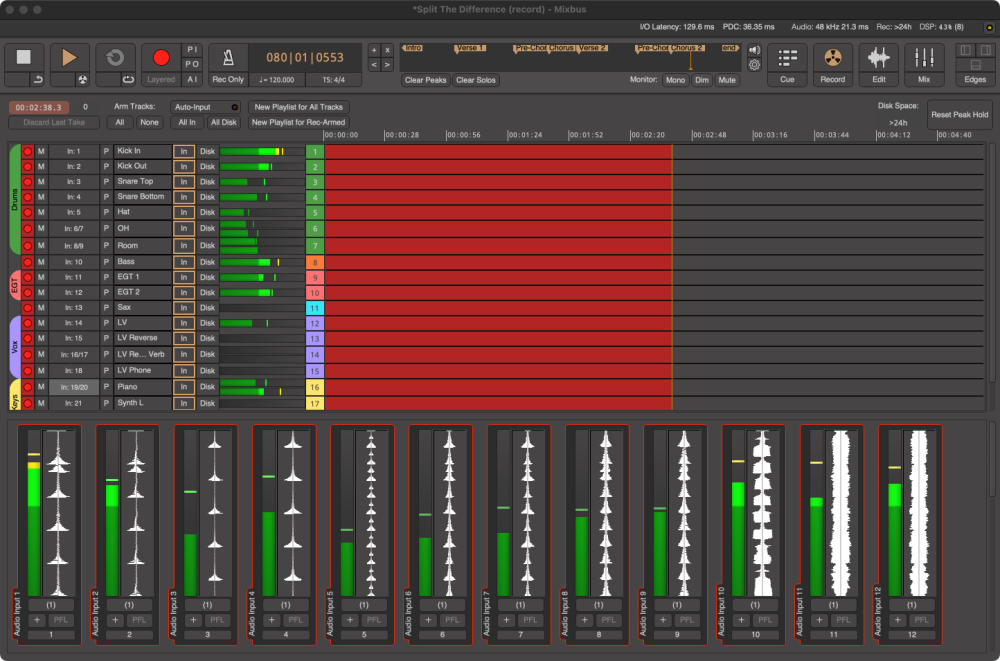Viewport: 1000px width, 661px height.
Task: Open input selector on Audio Input 1 strip
Action: [x=52, y=604]
